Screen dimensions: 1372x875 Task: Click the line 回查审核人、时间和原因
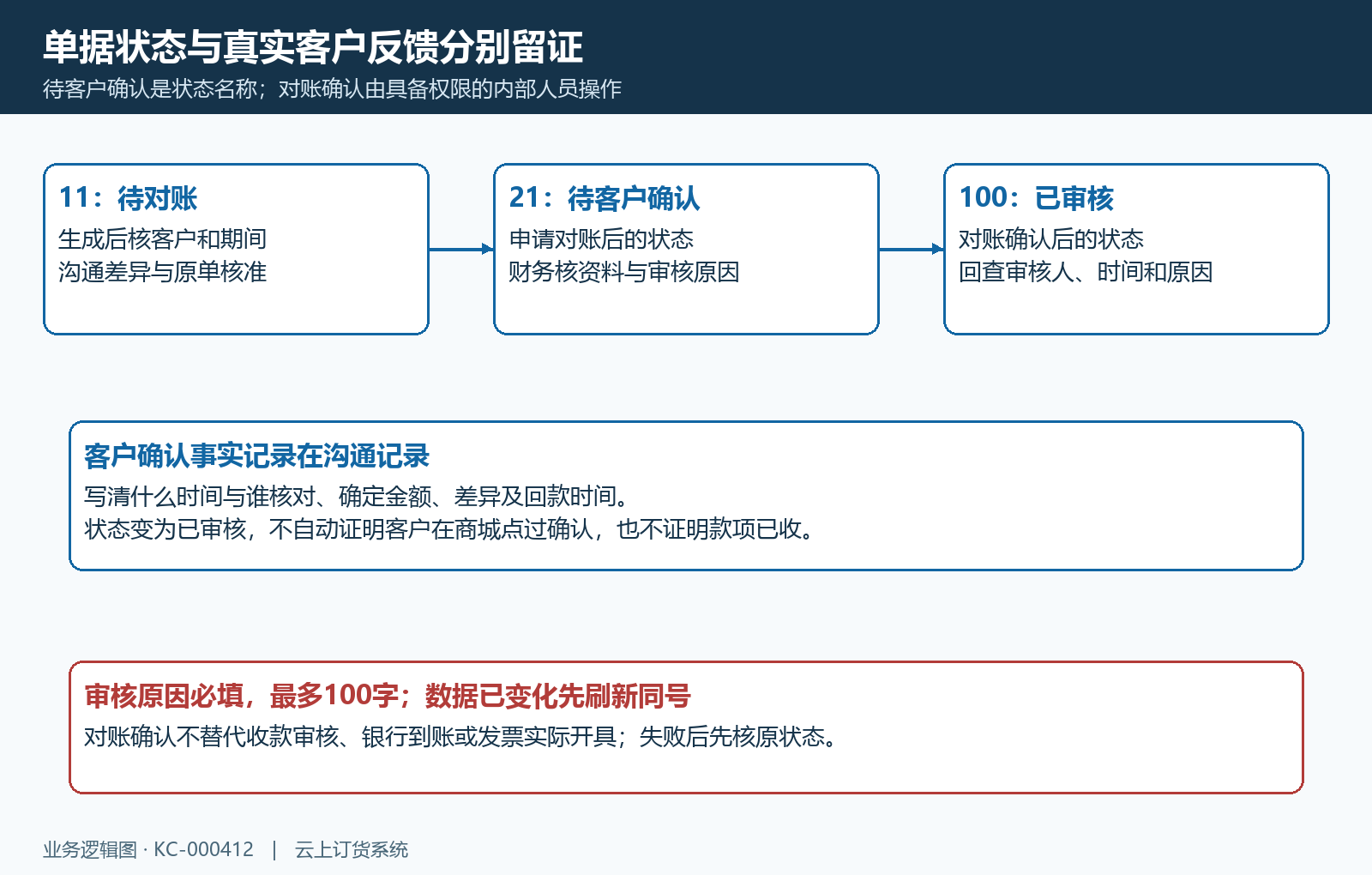point(1086,272)
